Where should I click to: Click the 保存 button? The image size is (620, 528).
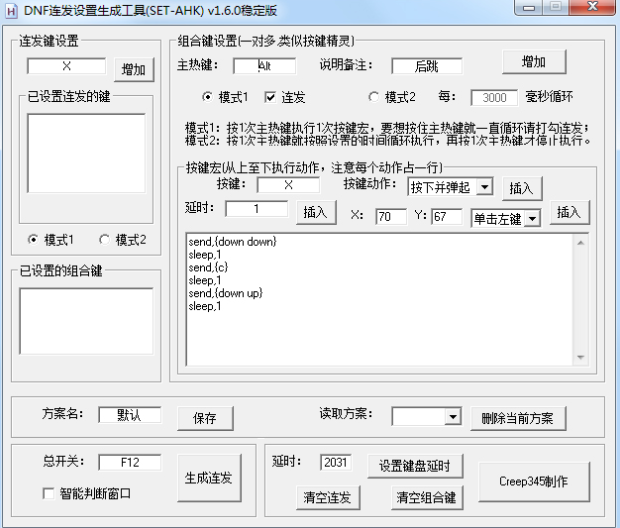[x=205, y=418]
